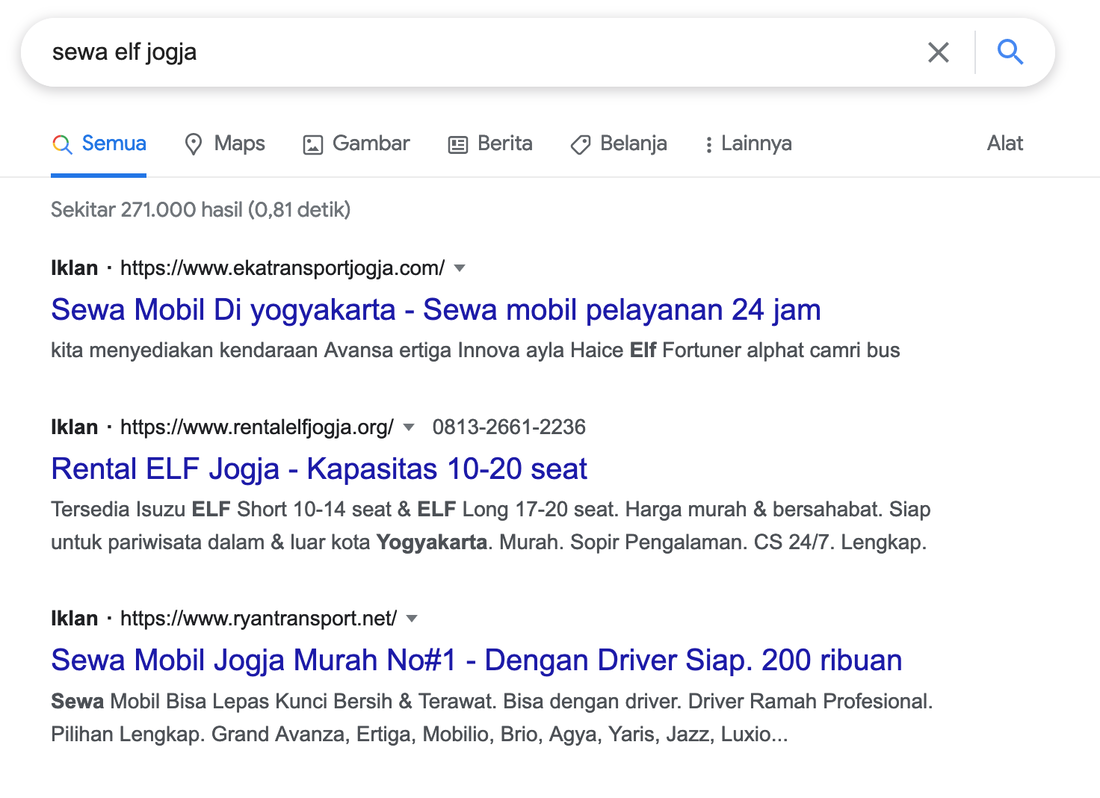Switch to the Belanja tab
1100x798 pixels.
click(633, 144)
